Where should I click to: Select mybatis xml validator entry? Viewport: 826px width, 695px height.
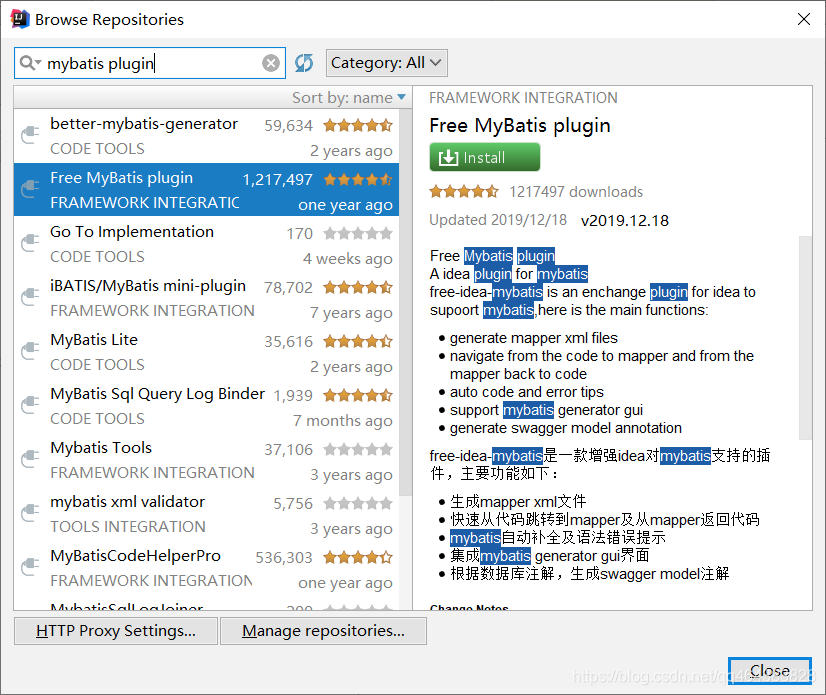(206, 514)
